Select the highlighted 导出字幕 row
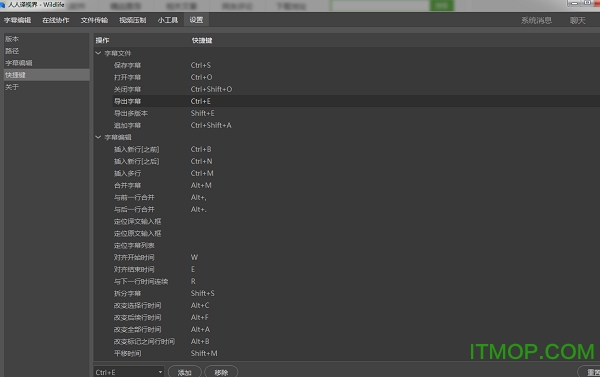Image resolution: width=600 pixels, height=377 pixels. click(347, 101)
